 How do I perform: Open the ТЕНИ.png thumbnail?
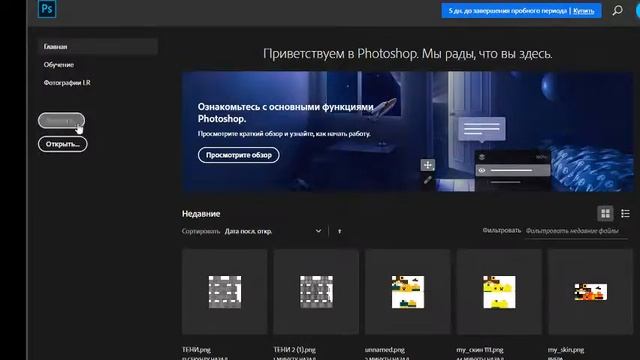(224, 292)
